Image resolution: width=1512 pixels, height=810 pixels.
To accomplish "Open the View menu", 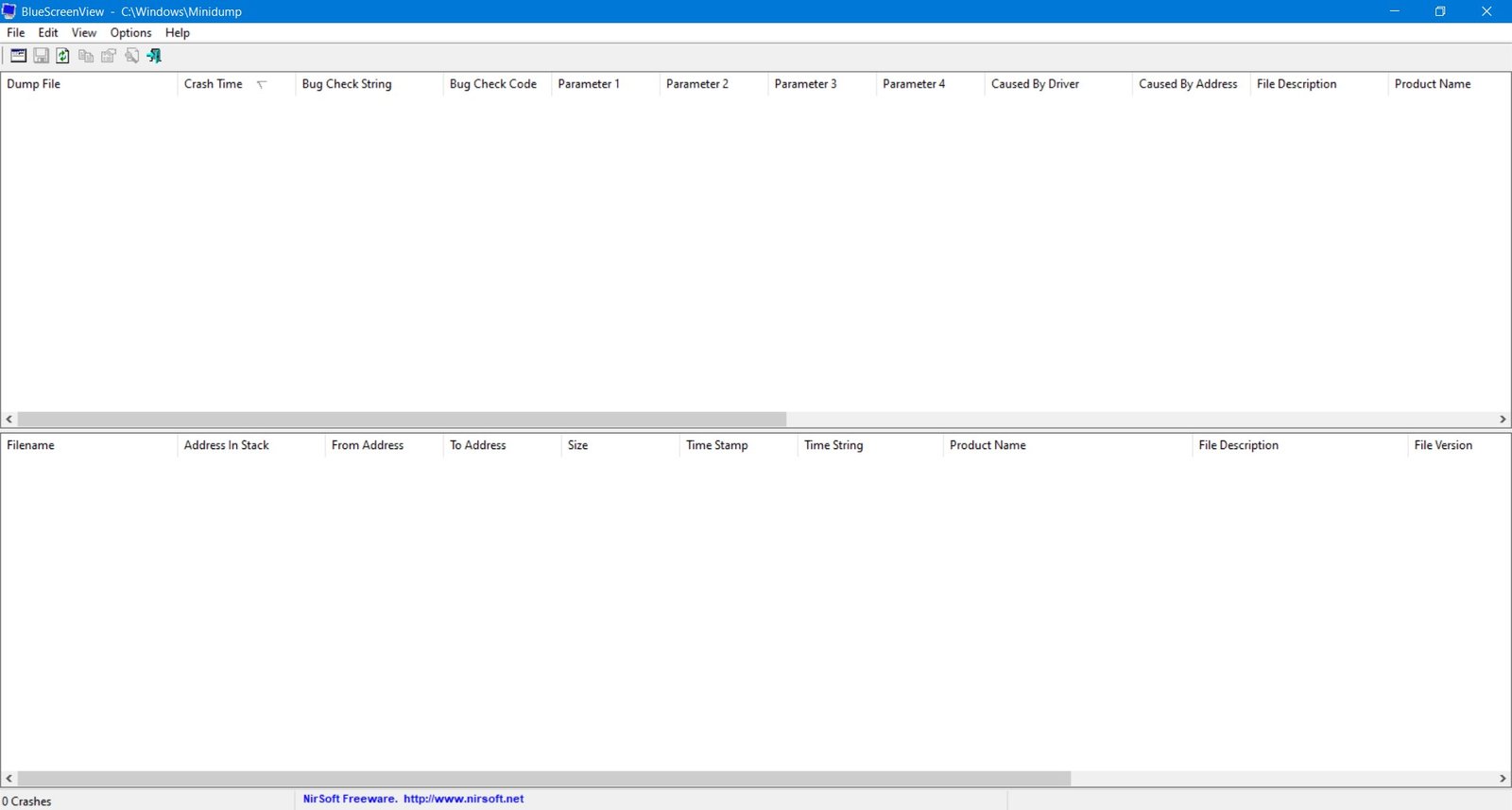I will pos(84,32).
